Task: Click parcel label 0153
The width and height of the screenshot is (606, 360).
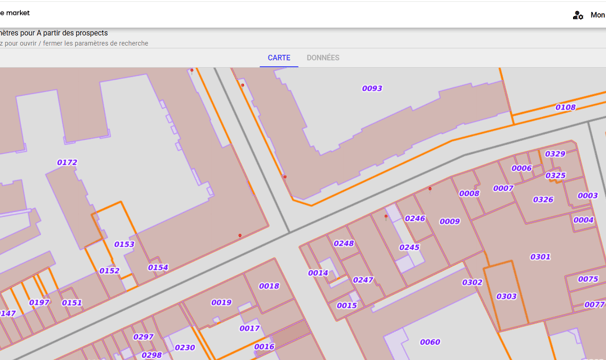Action: [124, 244]
